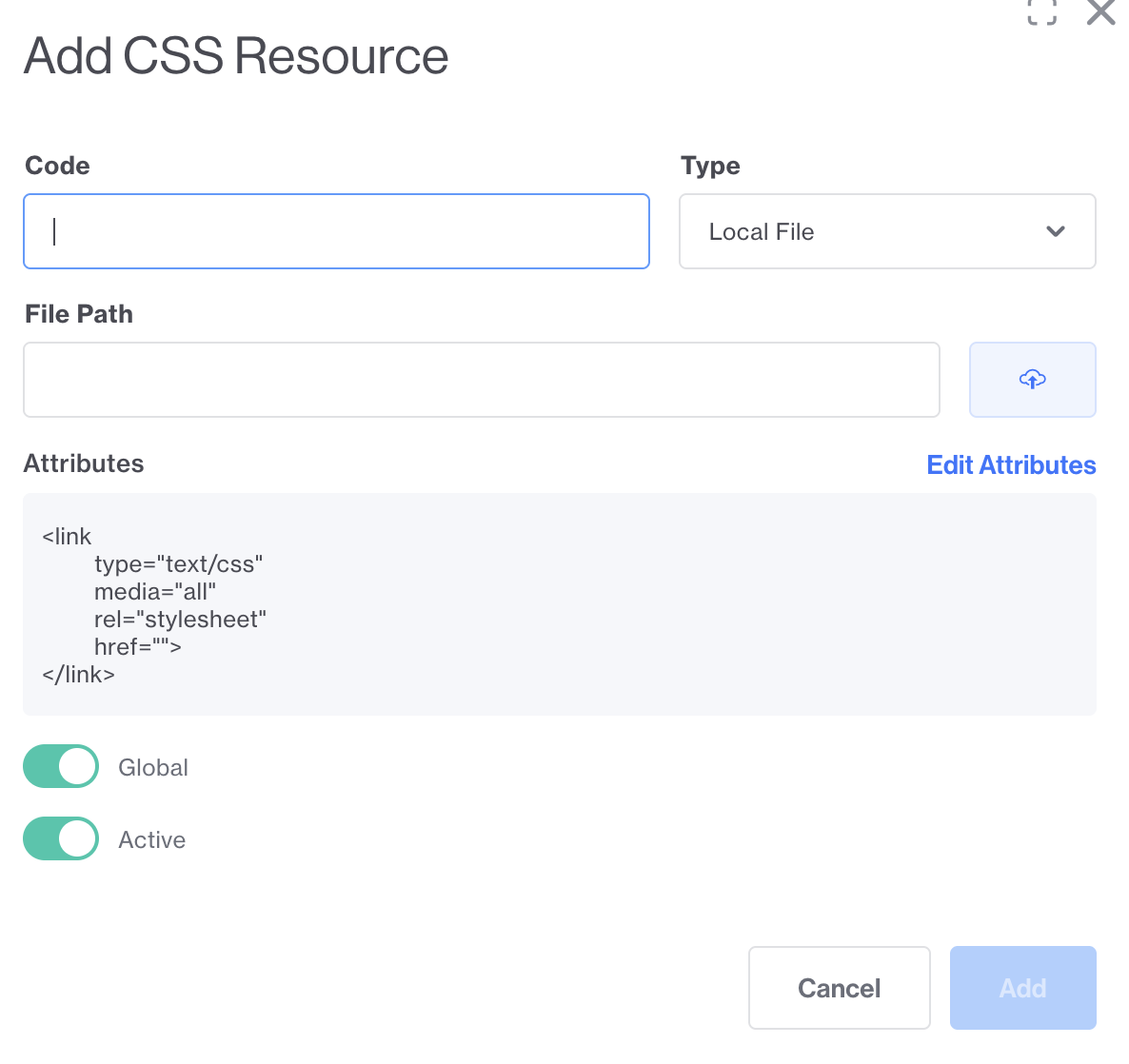Image resolution: width=1129 pixels, height=1064 pixels.
Task: Click the fullscreen expand icon
Action: click(x=1041, y=13)
